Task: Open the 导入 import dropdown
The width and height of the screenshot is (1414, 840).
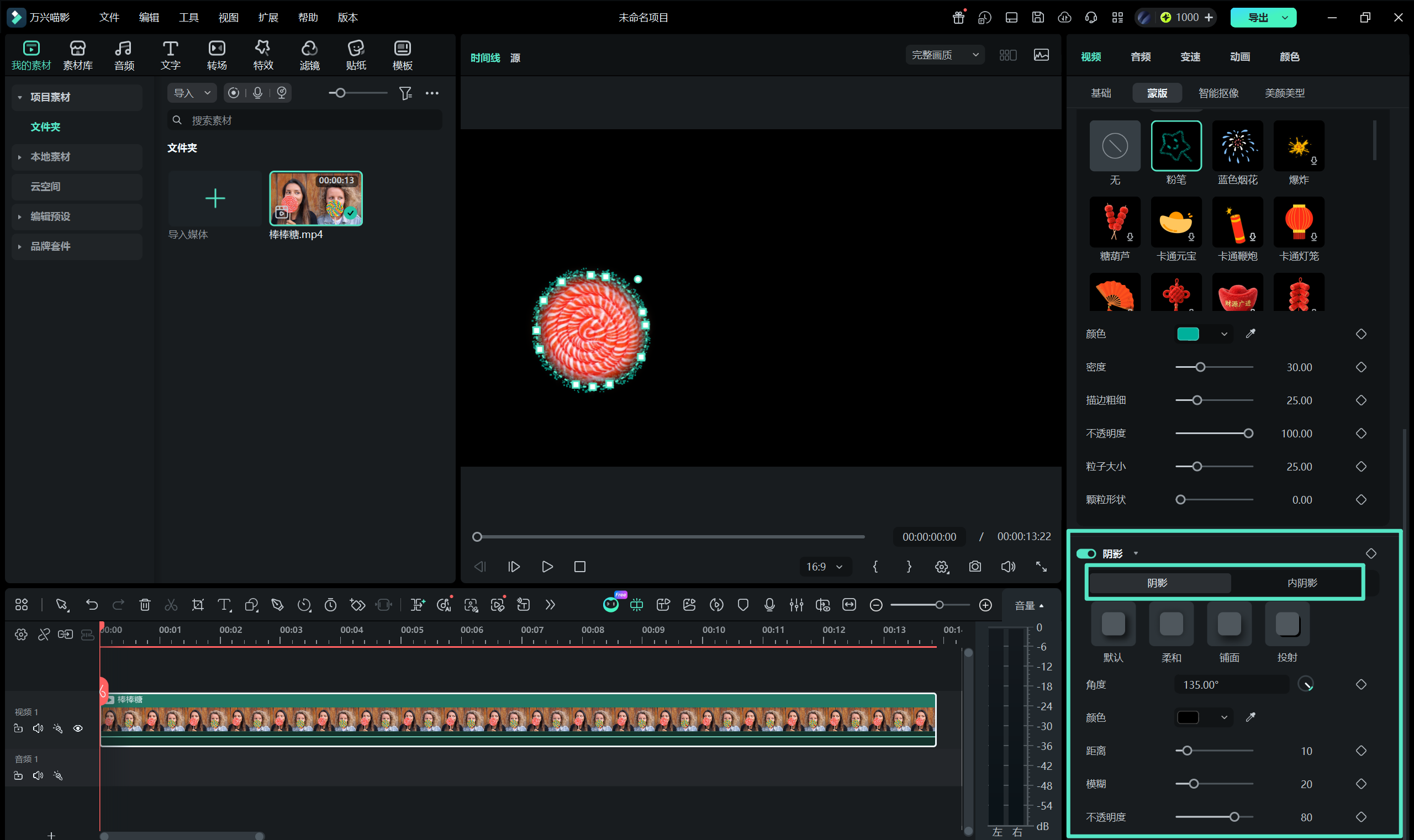Action: (192, 93)
